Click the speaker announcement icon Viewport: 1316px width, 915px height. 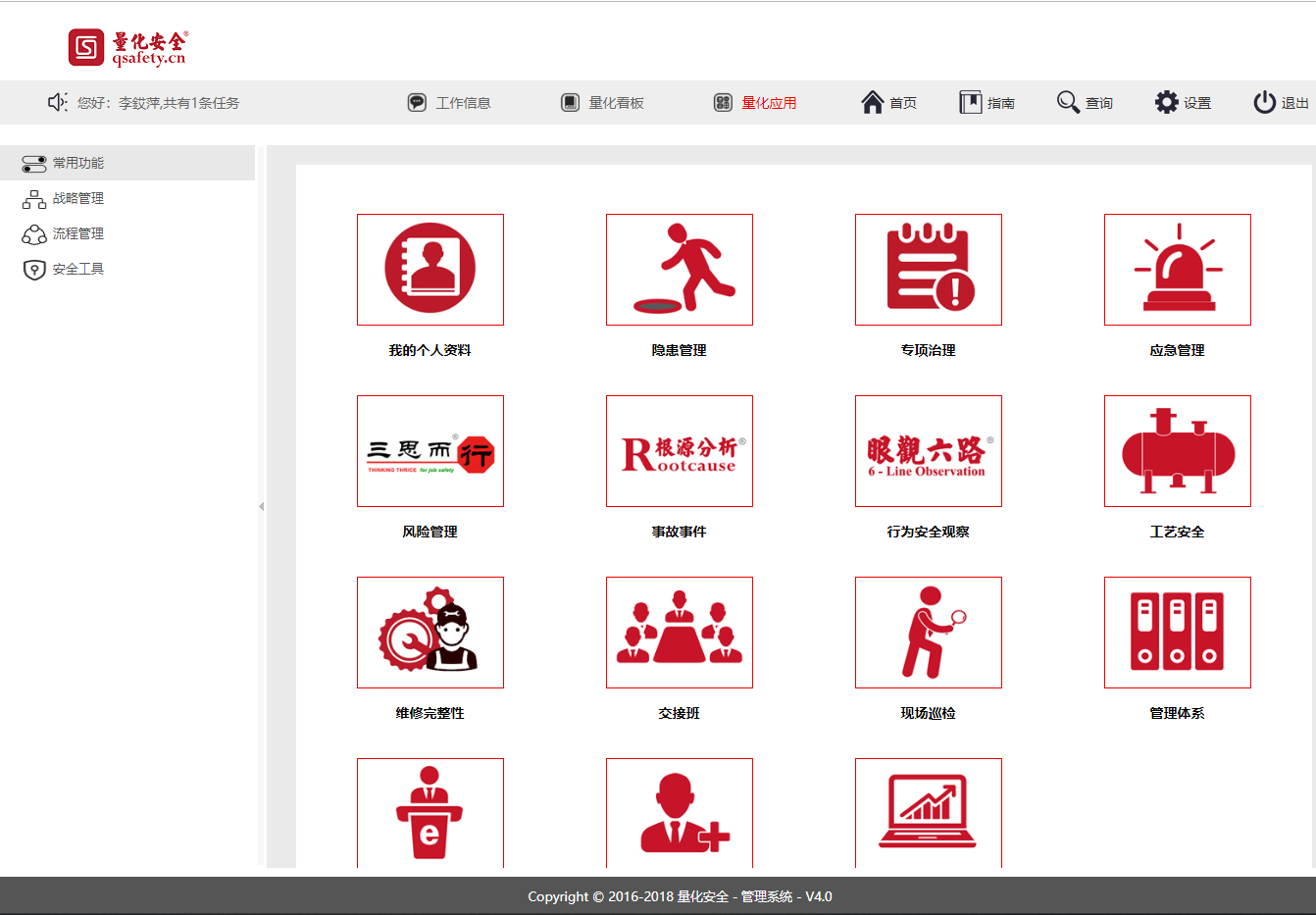coord(58,102)
